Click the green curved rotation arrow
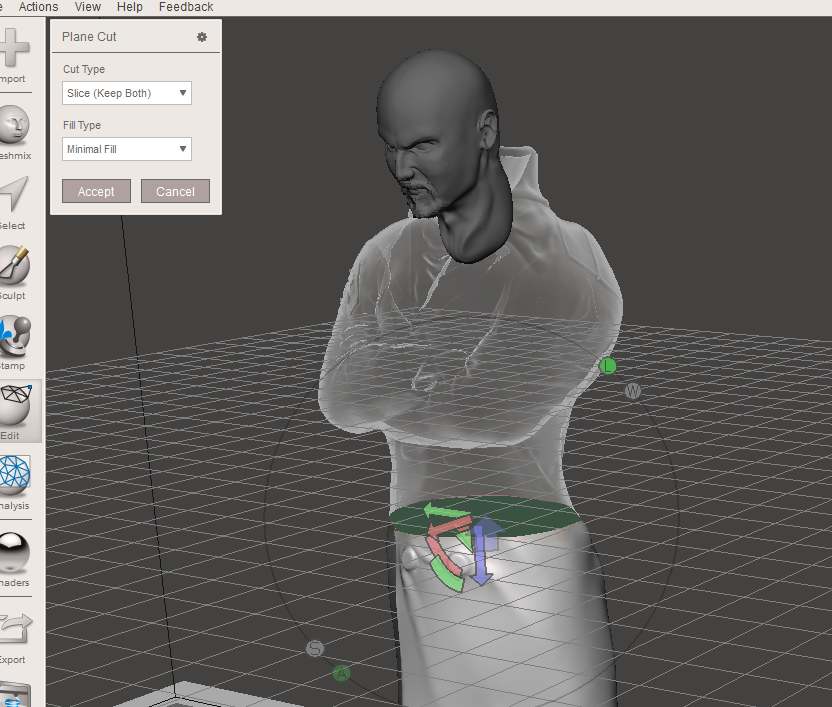This screenshot has height=707, width=832. pos(447,576)
